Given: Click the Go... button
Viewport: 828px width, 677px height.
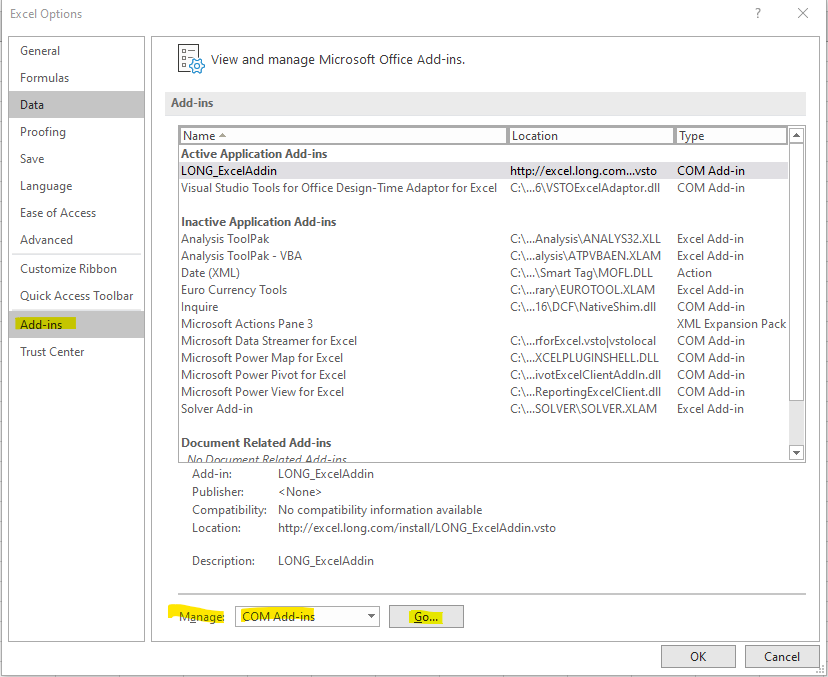Looking at the screenshot, I should (426, 616).
